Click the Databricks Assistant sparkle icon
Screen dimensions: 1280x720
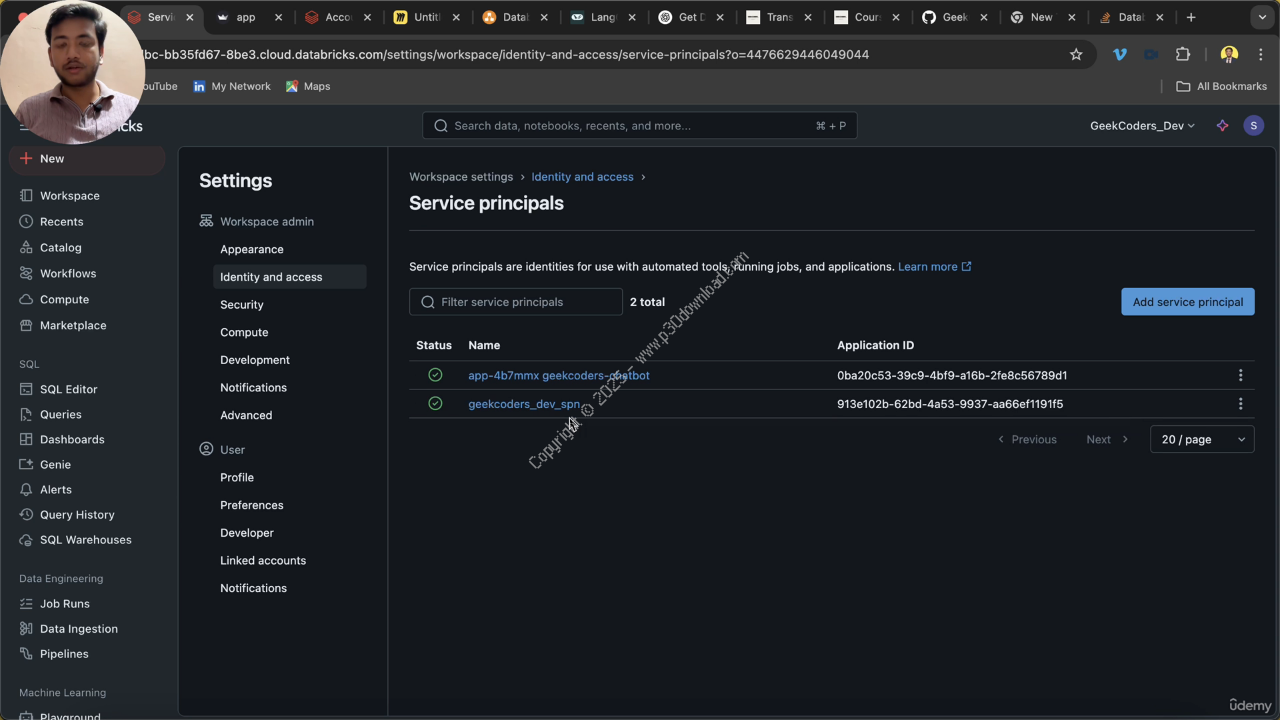(1222, 126)
